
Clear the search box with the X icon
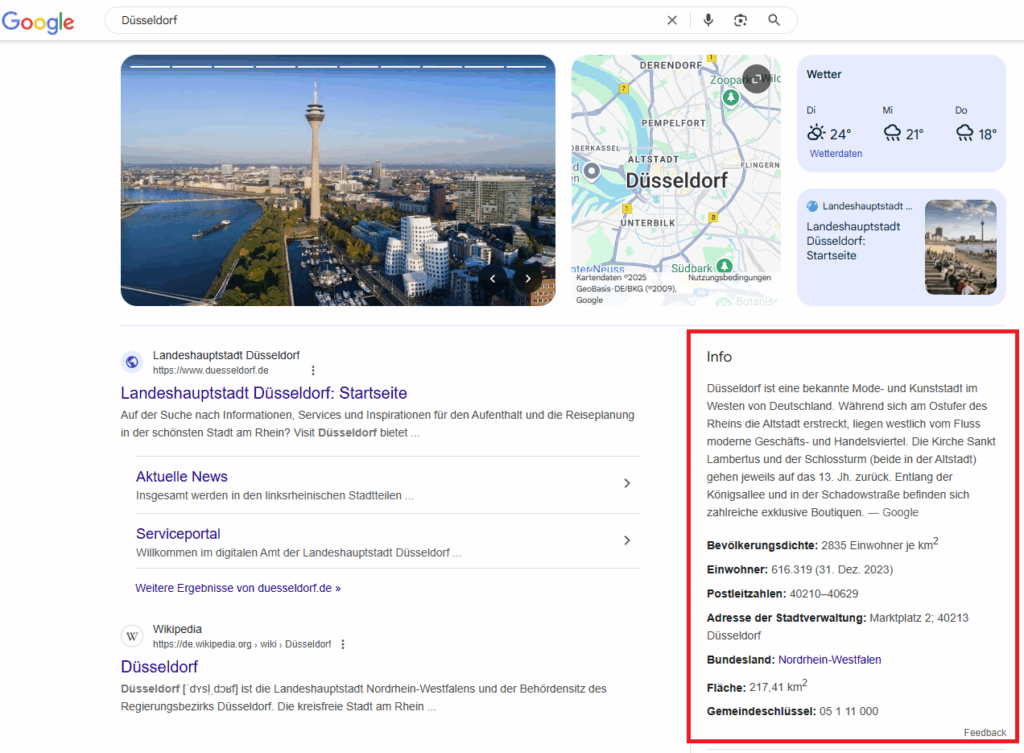(672, 20)
